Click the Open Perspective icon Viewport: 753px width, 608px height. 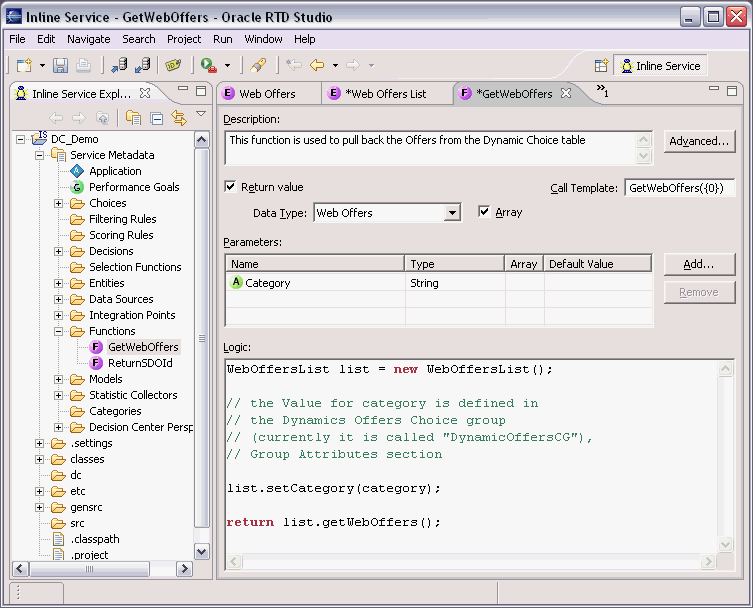click(x=601, y=65)
